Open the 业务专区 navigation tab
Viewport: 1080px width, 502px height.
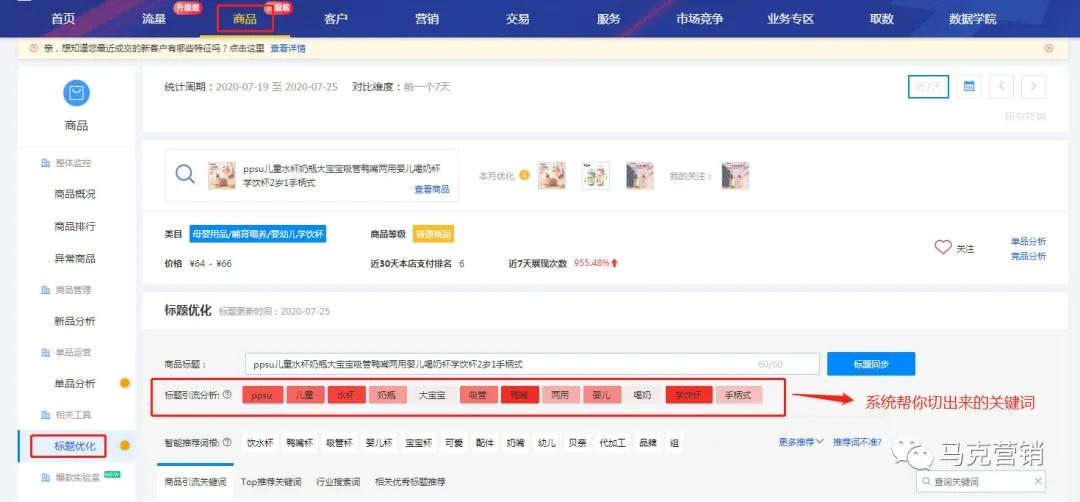pyautogui.click(x=790, y=19)
